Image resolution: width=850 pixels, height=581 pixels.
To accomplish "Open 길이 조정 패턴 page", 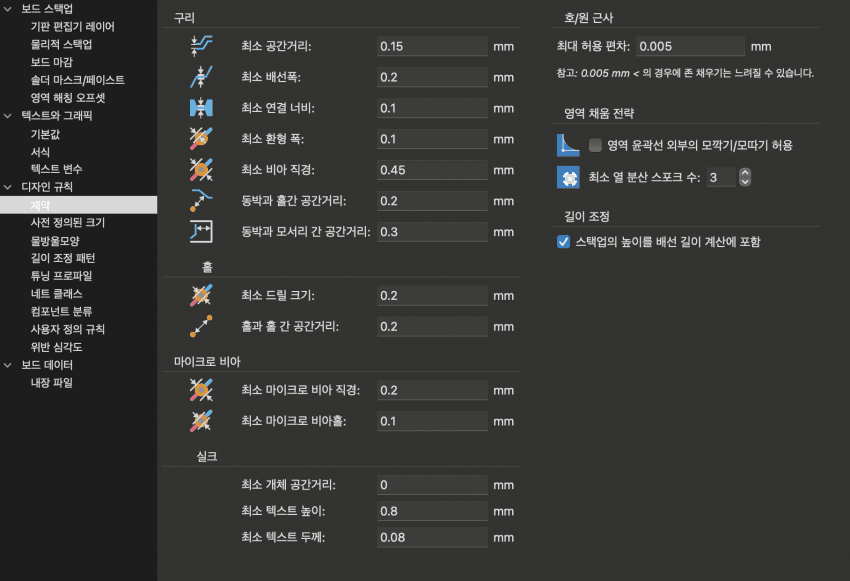I will 63,258.
